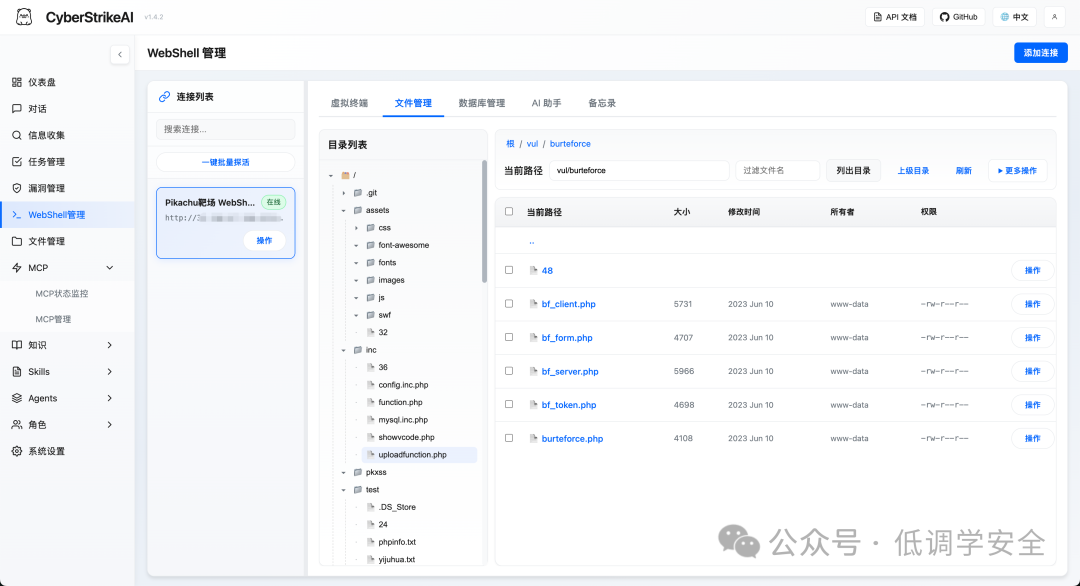Click the WebShell管理 terminal icon
Screen dimensions: 1080x586
point(17,215)
